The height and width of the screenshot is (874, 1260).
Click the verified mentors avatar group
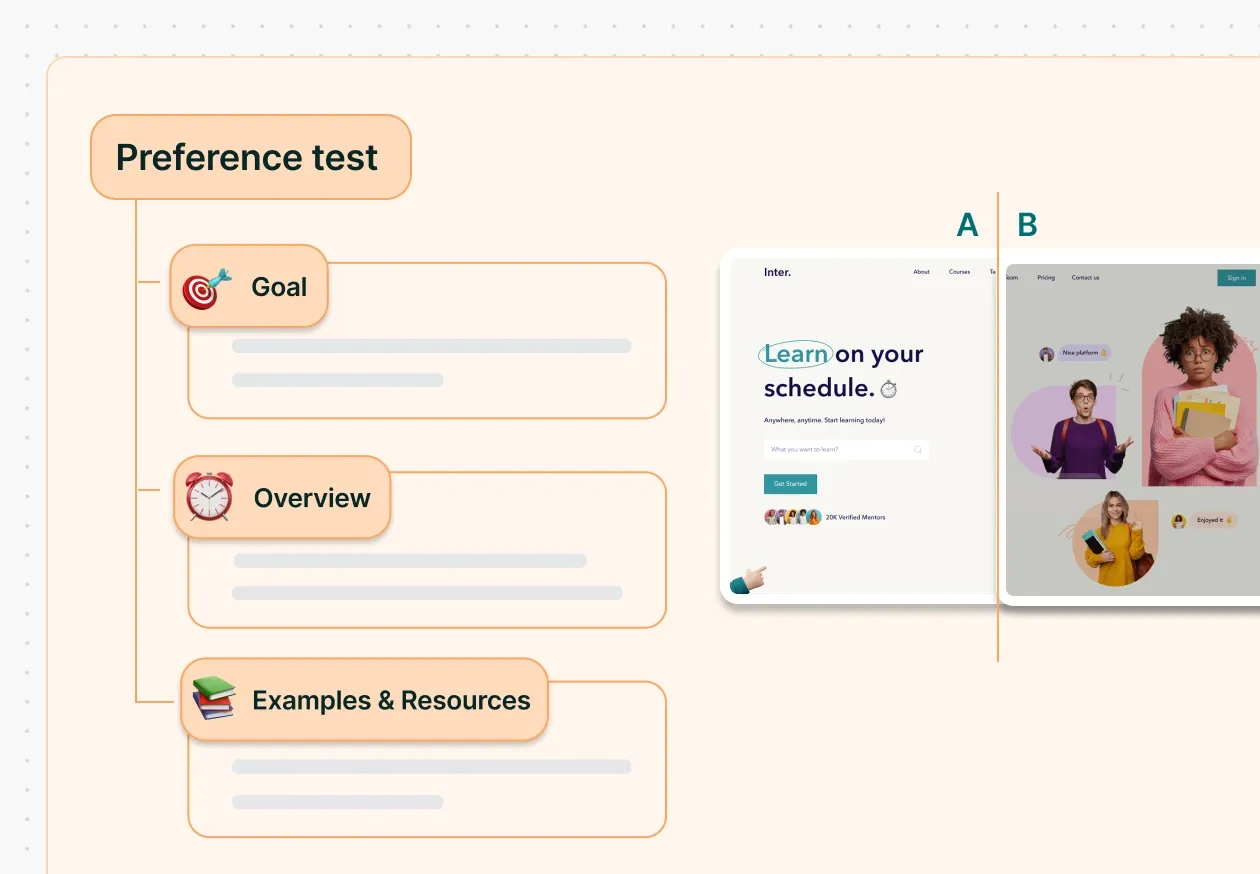coord(793,517)
